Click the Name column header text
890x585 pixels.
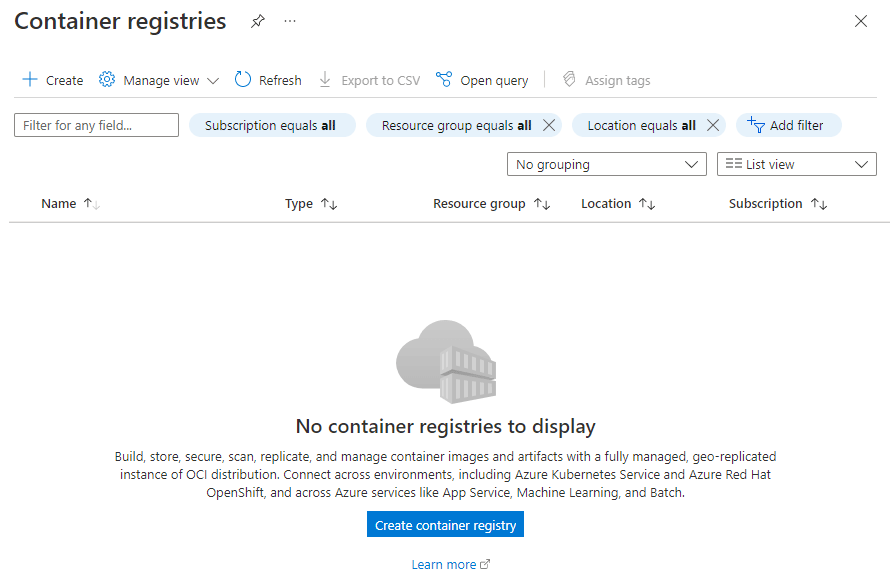58,204
